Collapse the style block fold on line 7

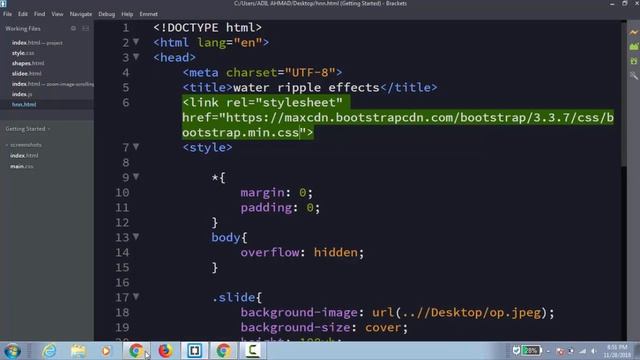[x=136, y=147]
